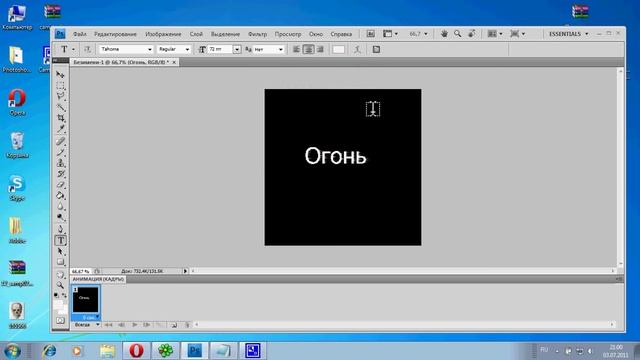
Task: Select the Pen tool
Action: coord(60,229)
